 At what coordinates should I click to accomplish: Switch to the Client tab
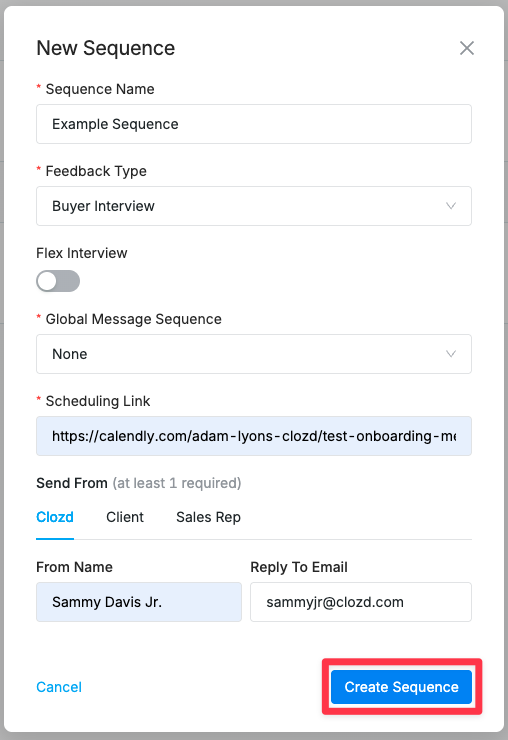(x=125, y=517)
